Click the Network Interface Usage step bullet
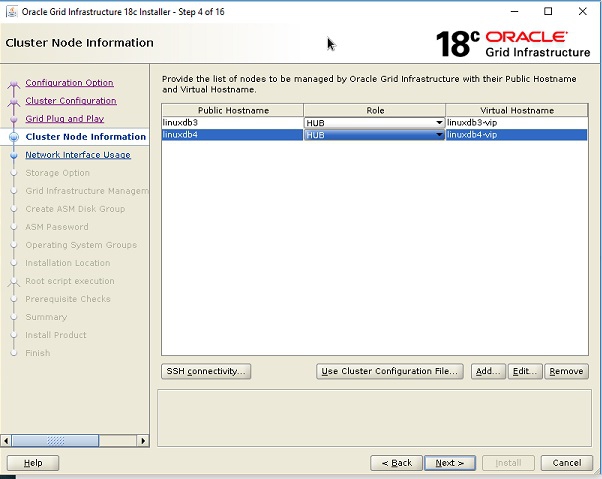Screen dimensions: 602x479 click(14, 155)
